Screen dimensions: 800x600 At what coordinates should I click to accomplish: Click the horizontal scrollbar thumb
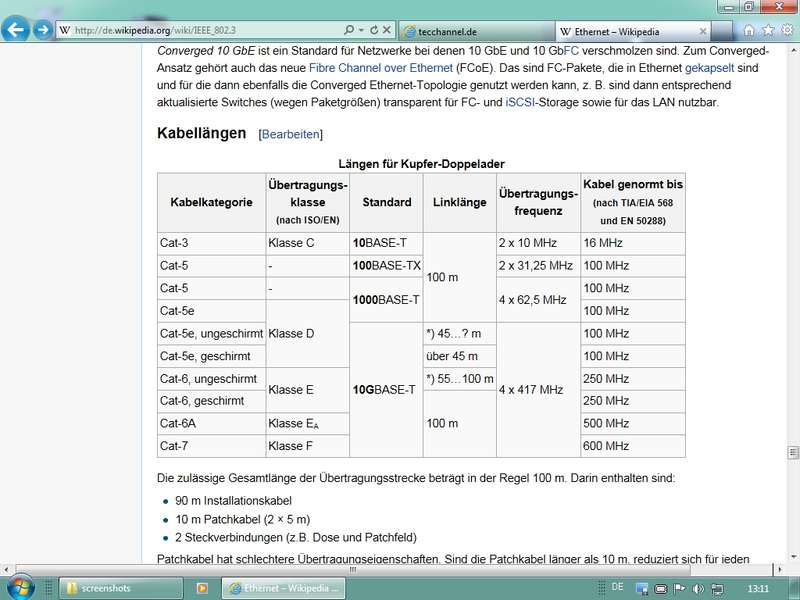(x=353, y=569)
